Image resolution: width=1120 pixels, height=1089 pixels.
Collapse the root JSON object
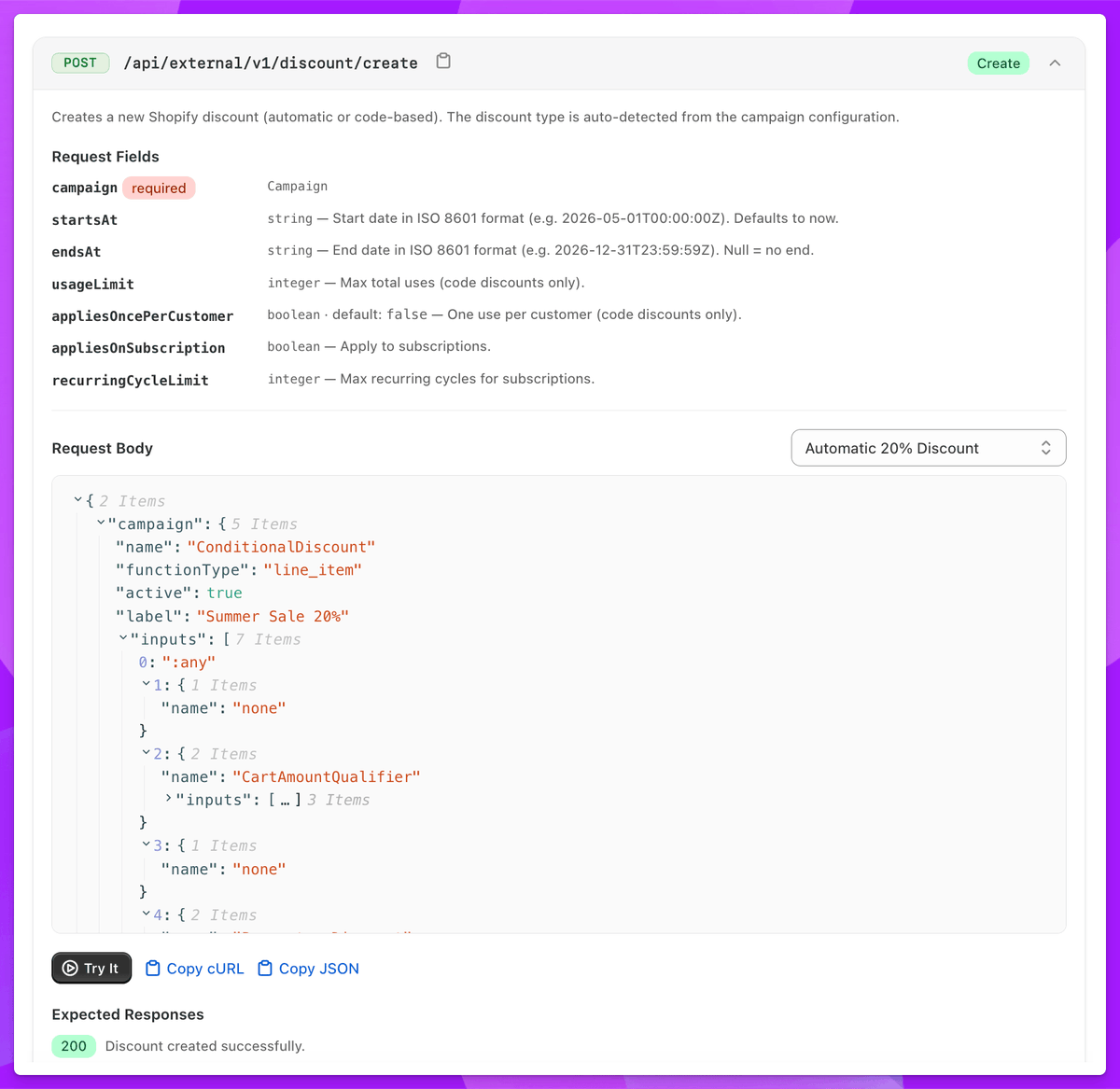(78, 501)
